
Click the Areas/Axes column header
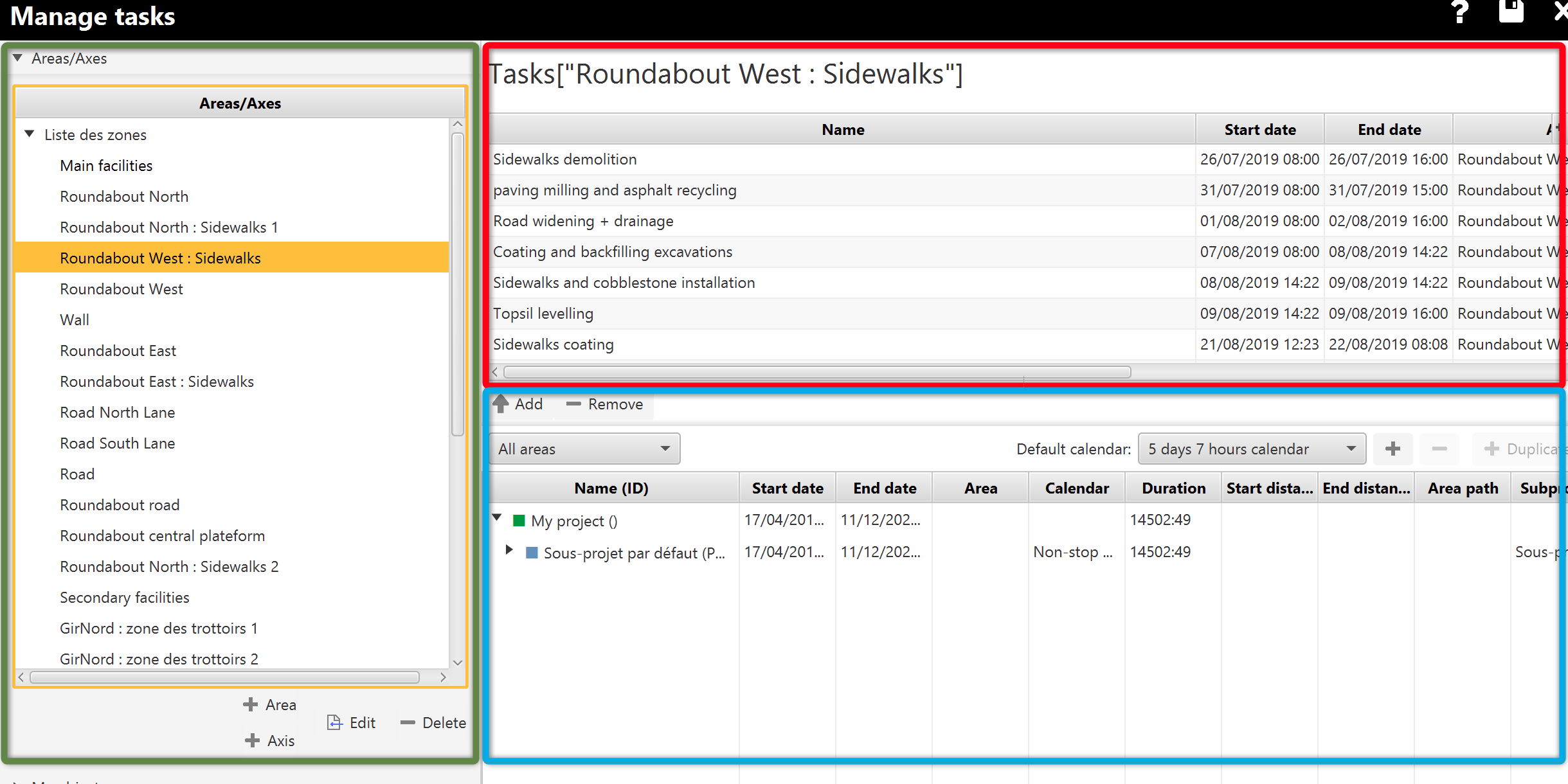240,103
